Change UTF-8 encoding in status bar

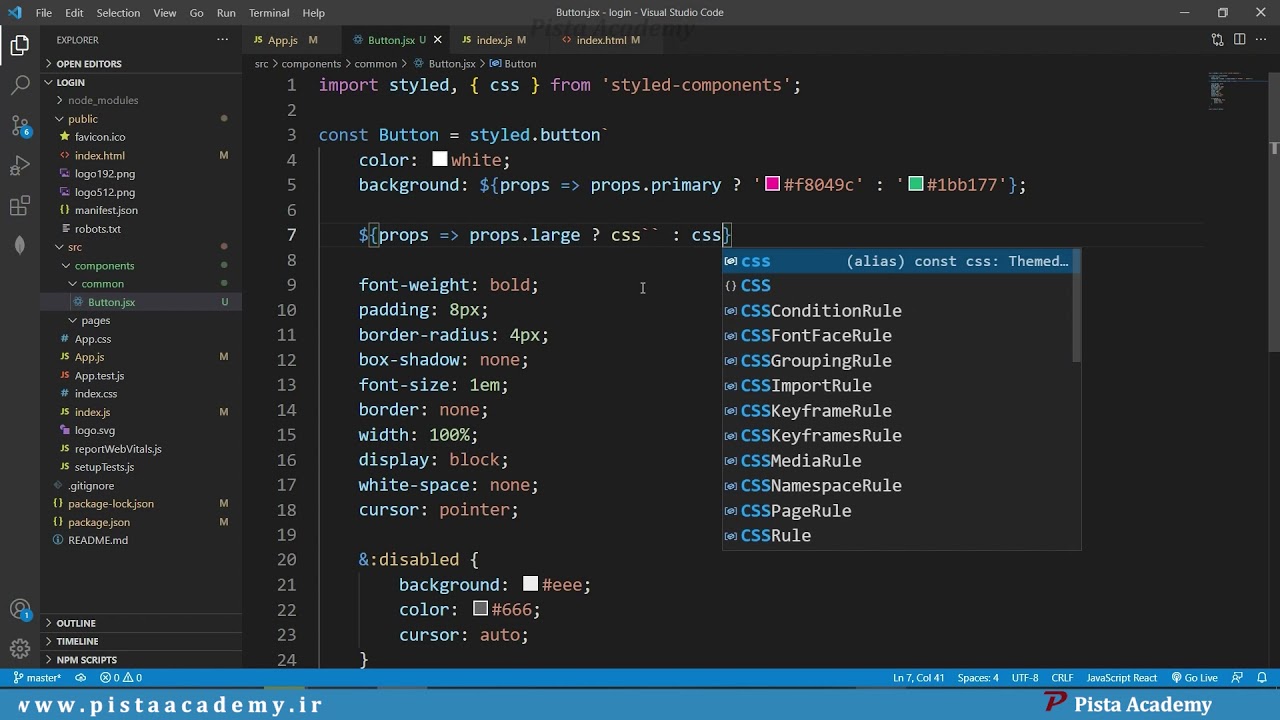(1025, 678)
